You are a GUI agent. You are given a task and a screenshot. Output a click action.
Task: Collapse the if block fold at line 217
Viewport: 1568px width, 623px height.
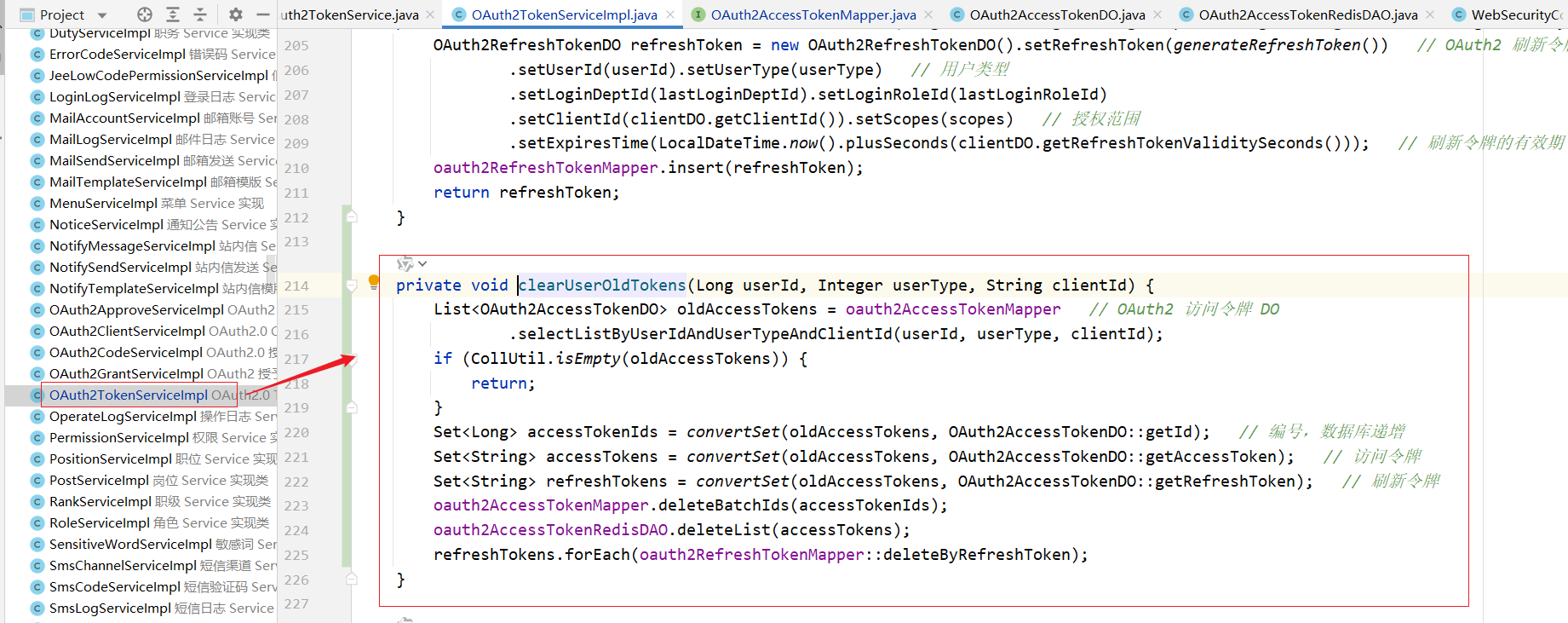(352, 360)
